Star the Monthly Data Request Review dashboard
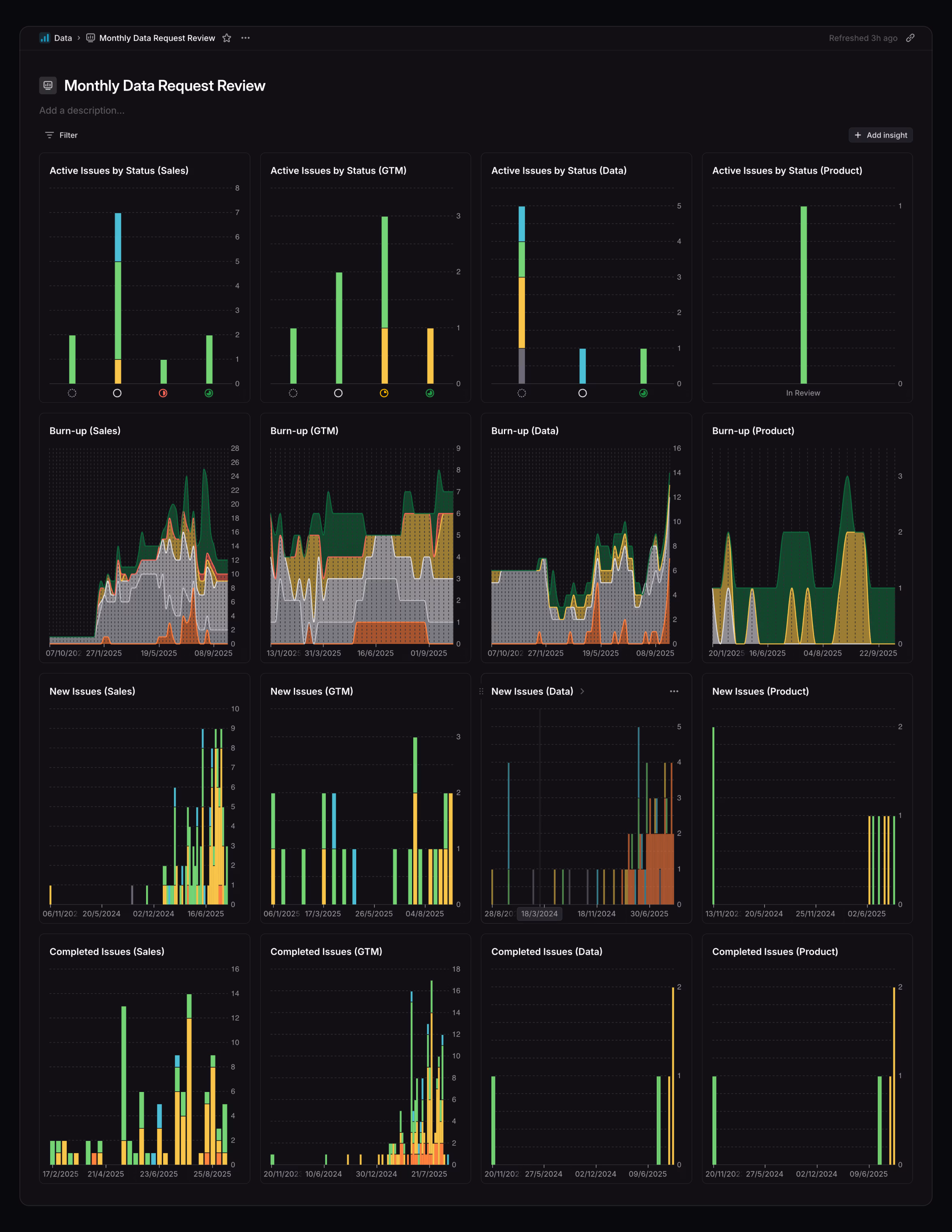The height and width of the screenshot is (1232, 952). pos(227,38)
